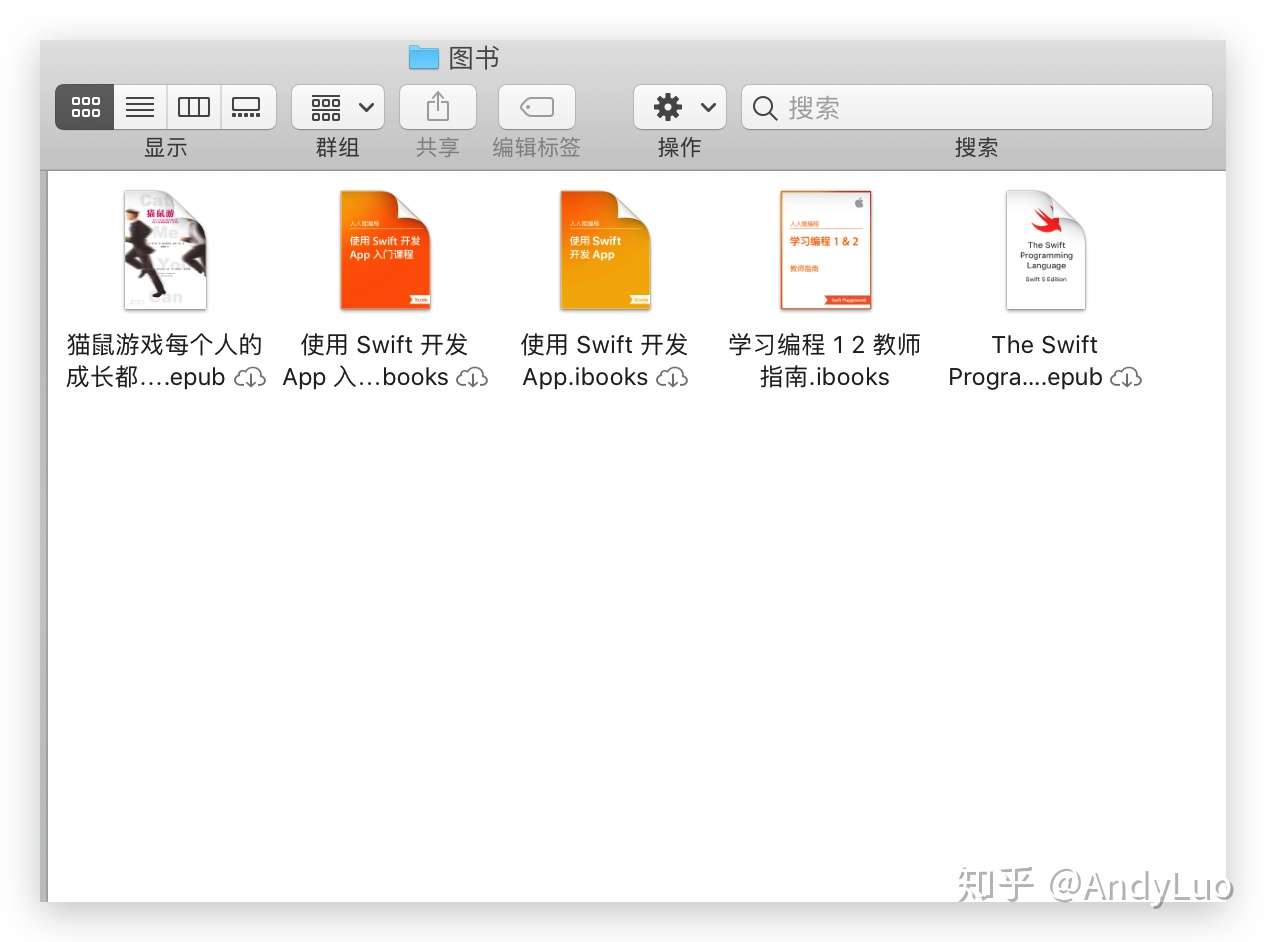The image size is (1266, 942).
Task: Open the group-by dropdown
Action: (338, 107)
